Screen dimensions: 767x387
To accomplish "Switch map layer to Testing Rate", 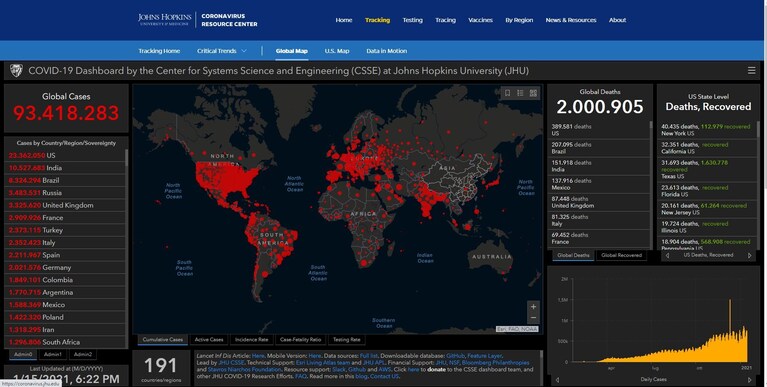I will pyautogui.click(x=346, y=340).
